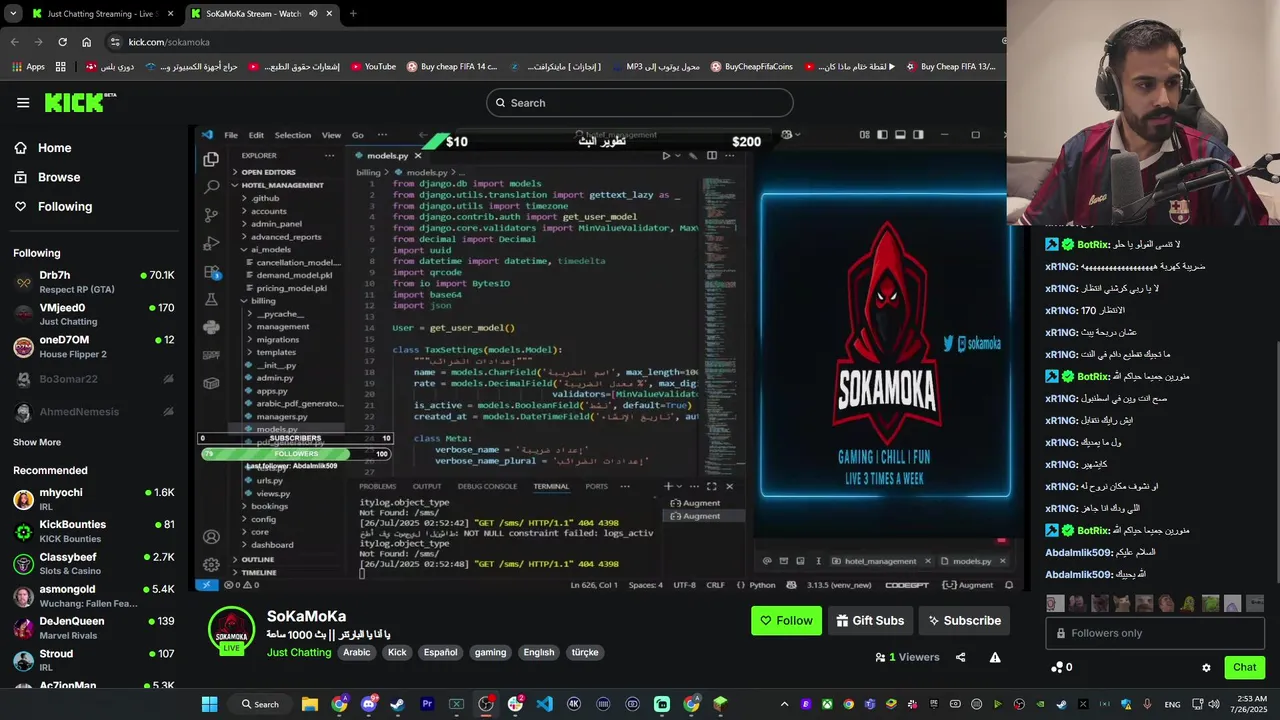Select the gaming tag
Viewport: 1280px width, 720px height.
pos(490,652)
